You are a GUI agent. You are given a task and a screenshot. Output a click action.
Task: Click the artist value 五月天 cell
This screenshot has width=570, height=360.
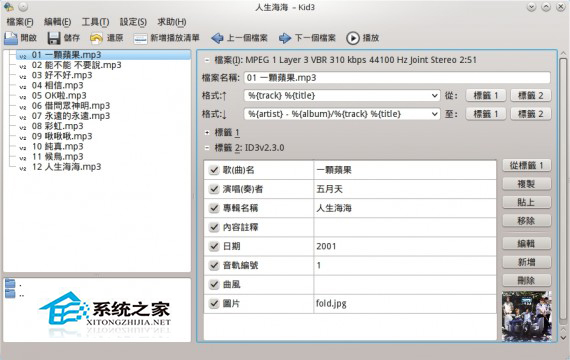[x=405, y=189]
